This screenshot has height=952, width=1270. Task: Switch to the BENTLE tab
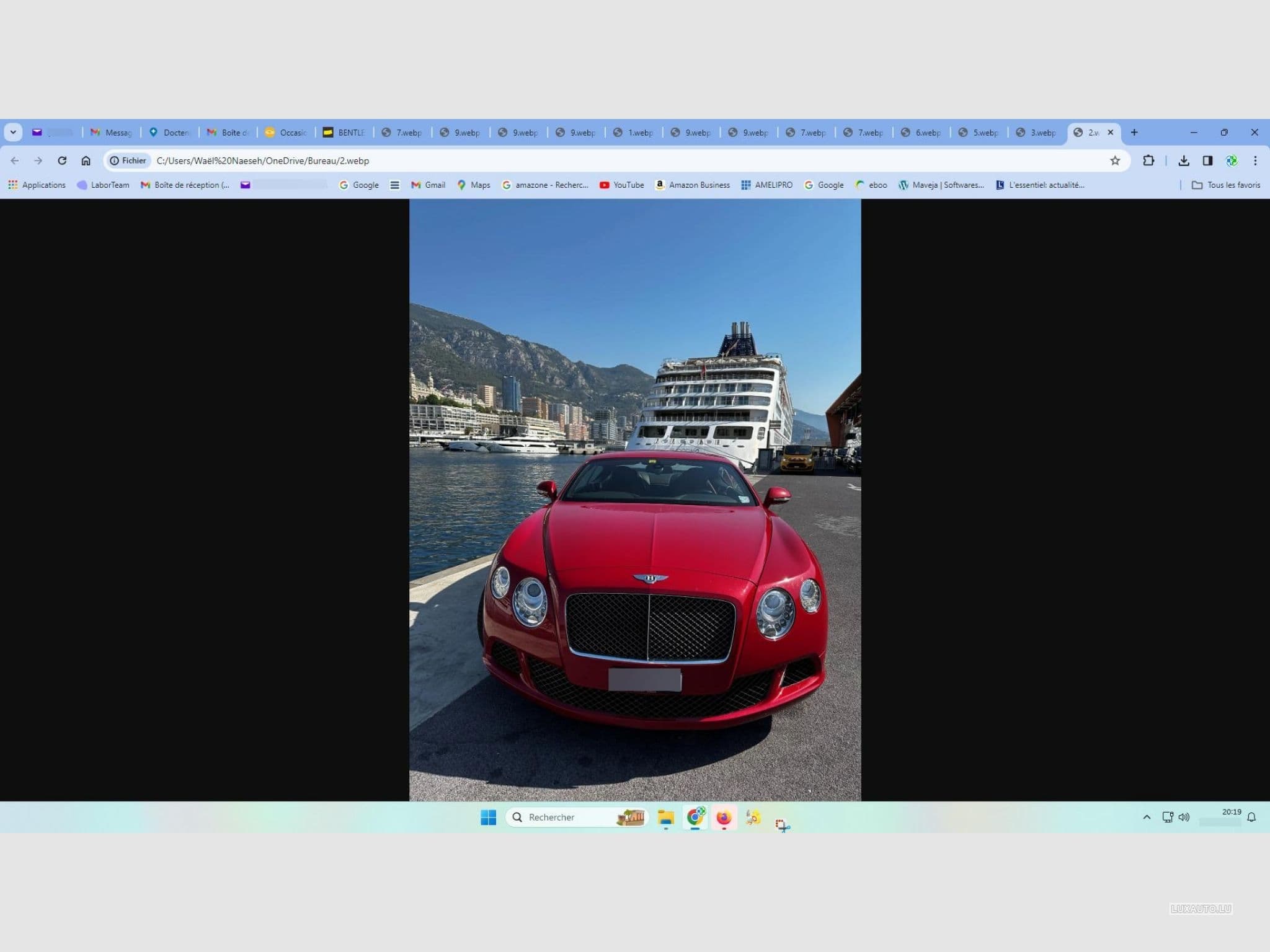pyautogui.click(x=344, y=132)
